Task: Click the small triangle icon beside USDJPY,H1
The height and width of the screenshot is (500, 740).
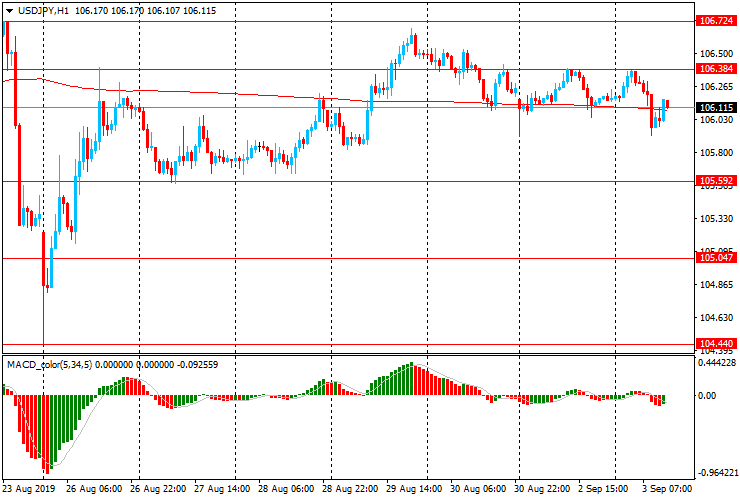Action: [x=7, y=9]
